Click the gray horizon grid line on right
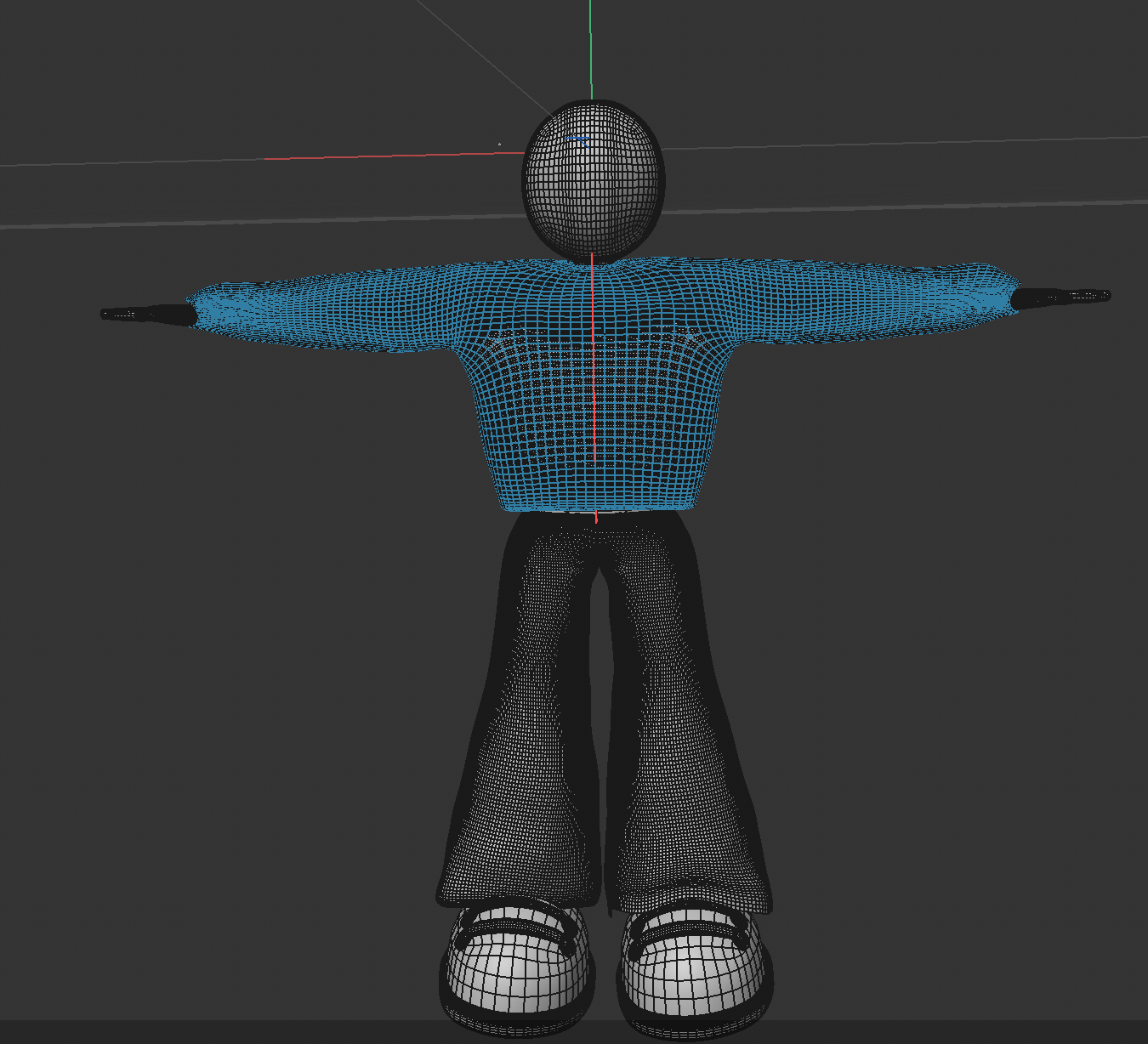Viewport: 1148px width, 1044px height. click(x=935, y=207)
